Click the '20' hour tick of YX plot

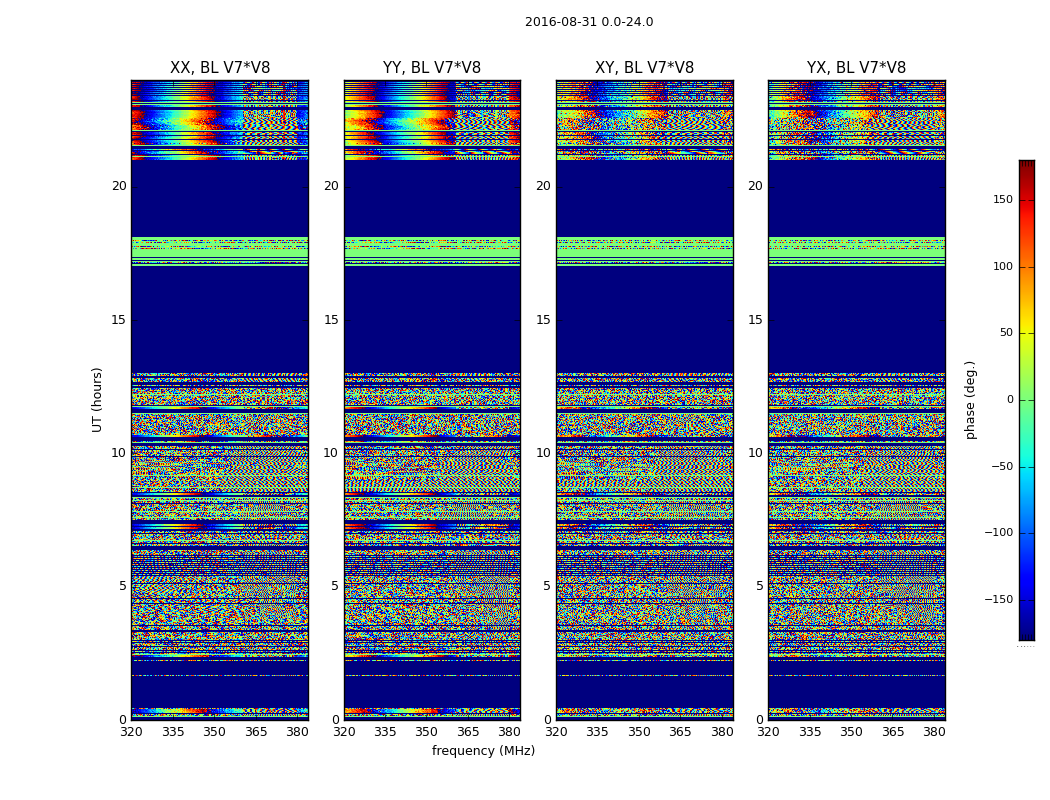(755, 186)
